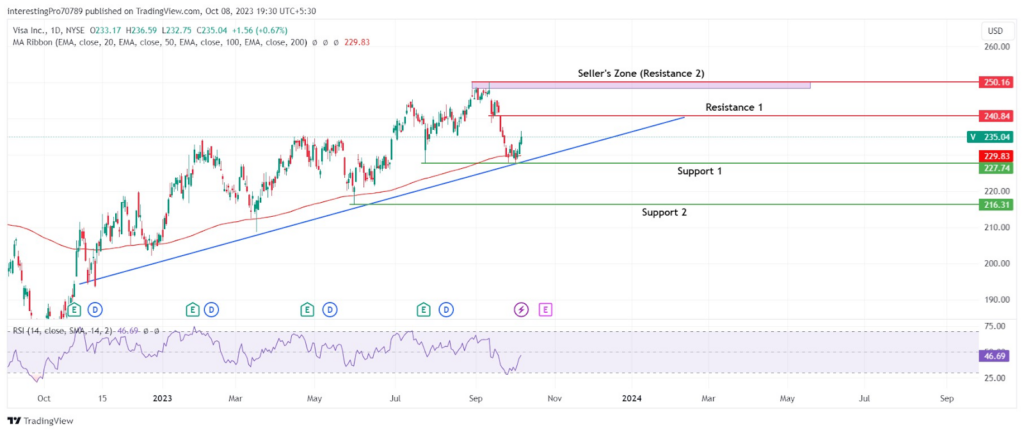Click the TradingView logo

[40, 421]
